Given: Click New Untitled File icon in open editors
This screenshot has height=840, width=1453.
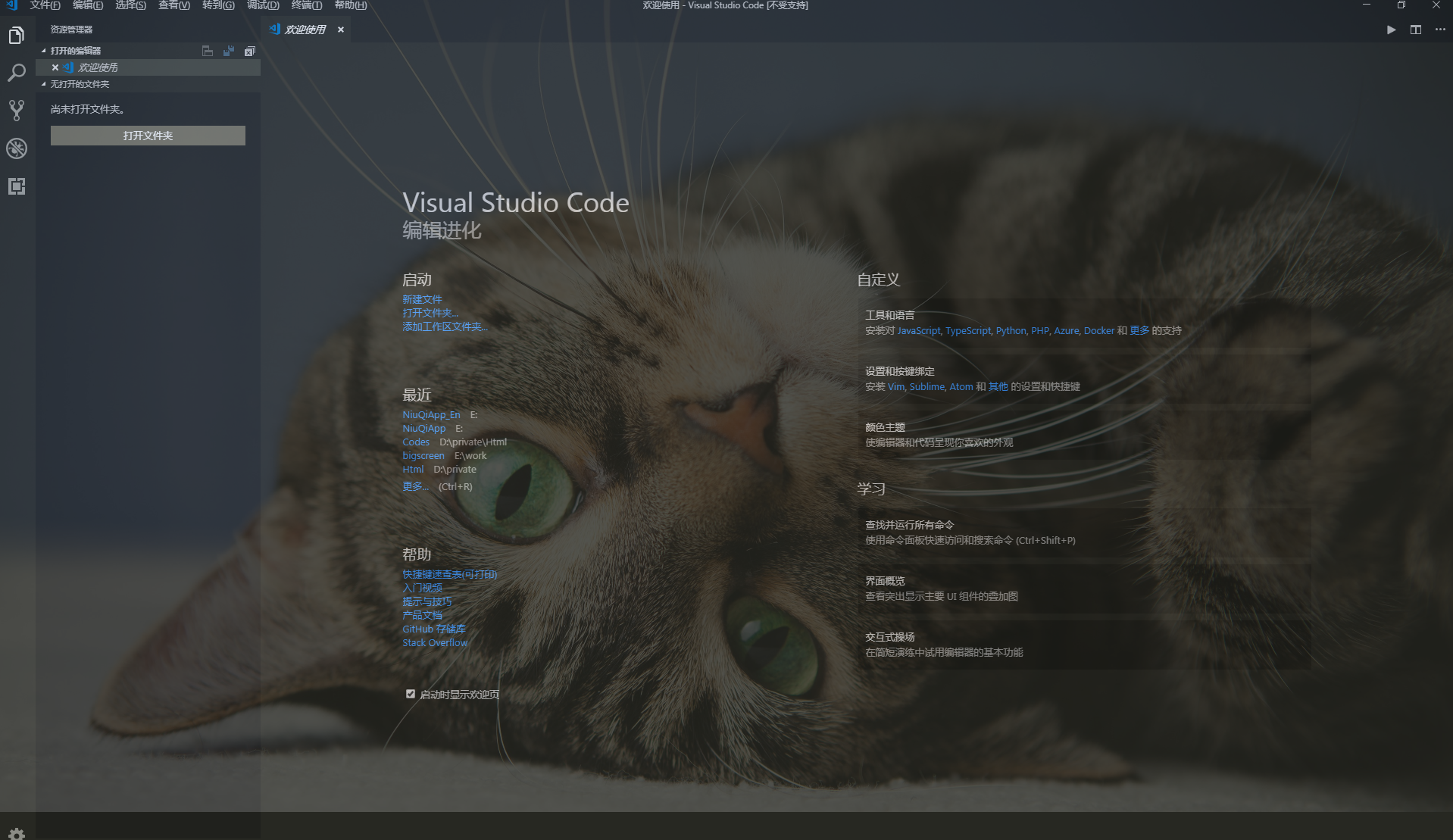Looking at the screenshot, I should pyautogui.click(x=207, y=51).
